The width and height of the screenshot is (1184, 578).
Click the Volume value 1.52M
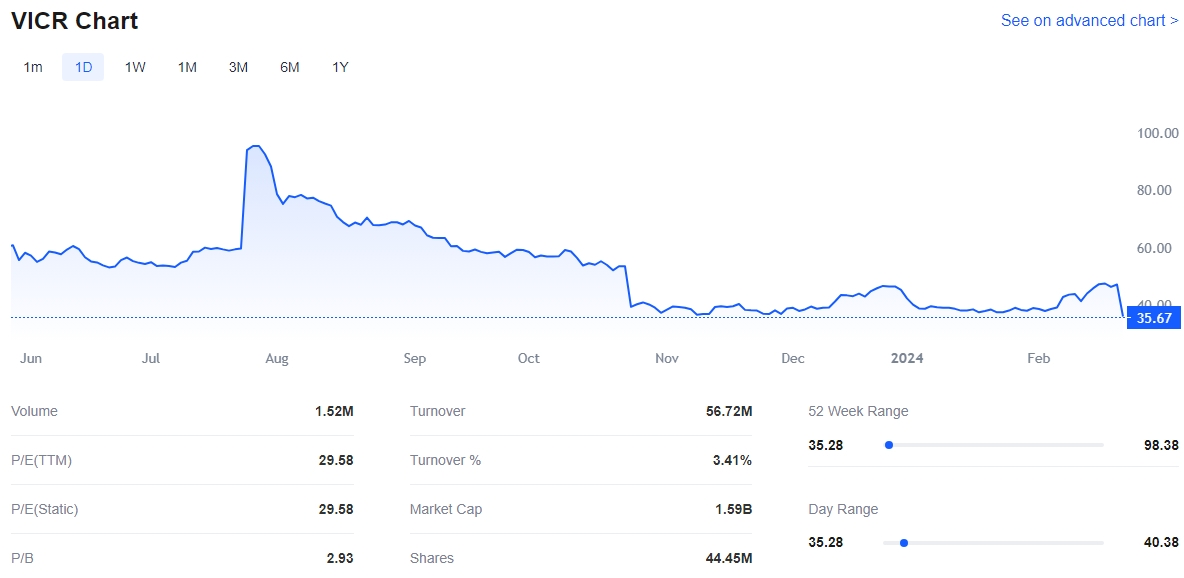[334, 411]
